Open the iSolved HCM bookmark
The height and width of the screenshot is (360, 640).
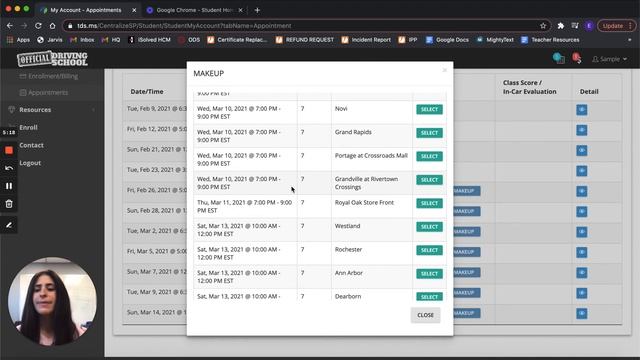149,40
